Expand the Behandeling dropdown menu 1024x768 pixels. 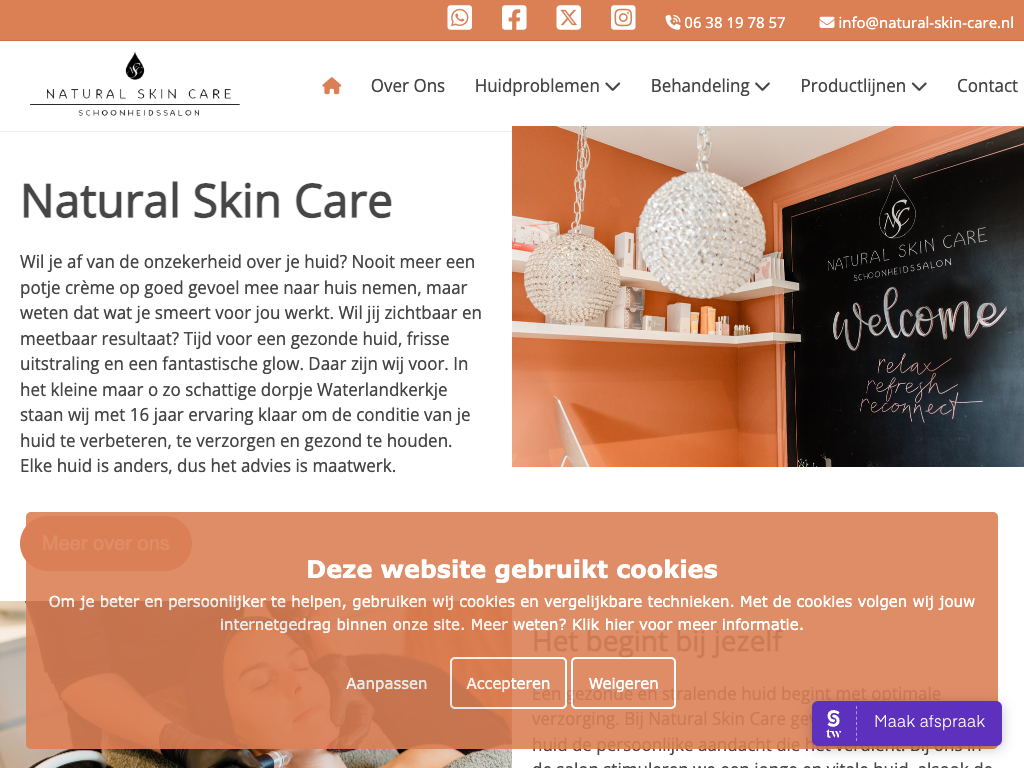[711, 86]
